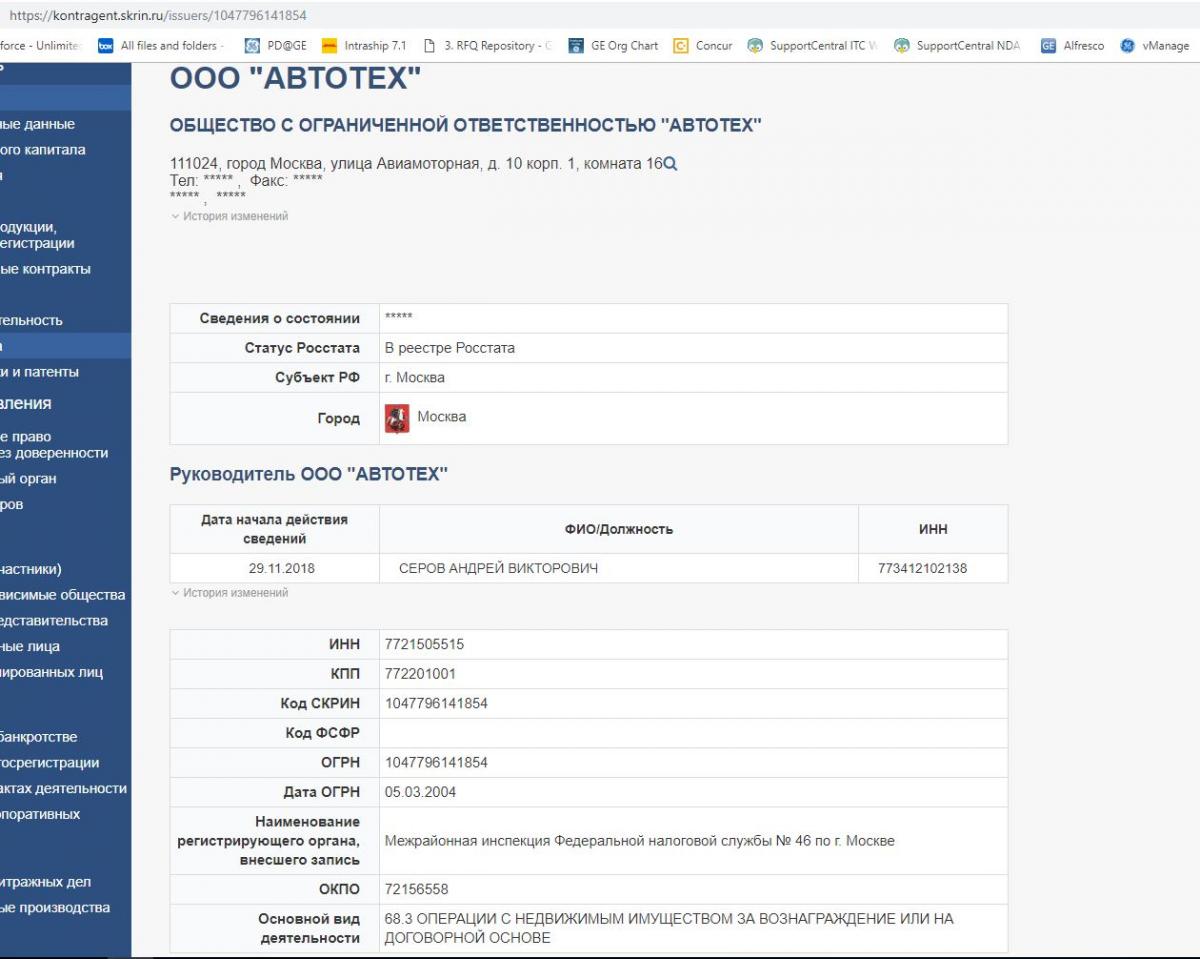This screenshot has width=1200, height=959.
Task: Open the 'ые производства' sidebar item
Action: (55, 908)
